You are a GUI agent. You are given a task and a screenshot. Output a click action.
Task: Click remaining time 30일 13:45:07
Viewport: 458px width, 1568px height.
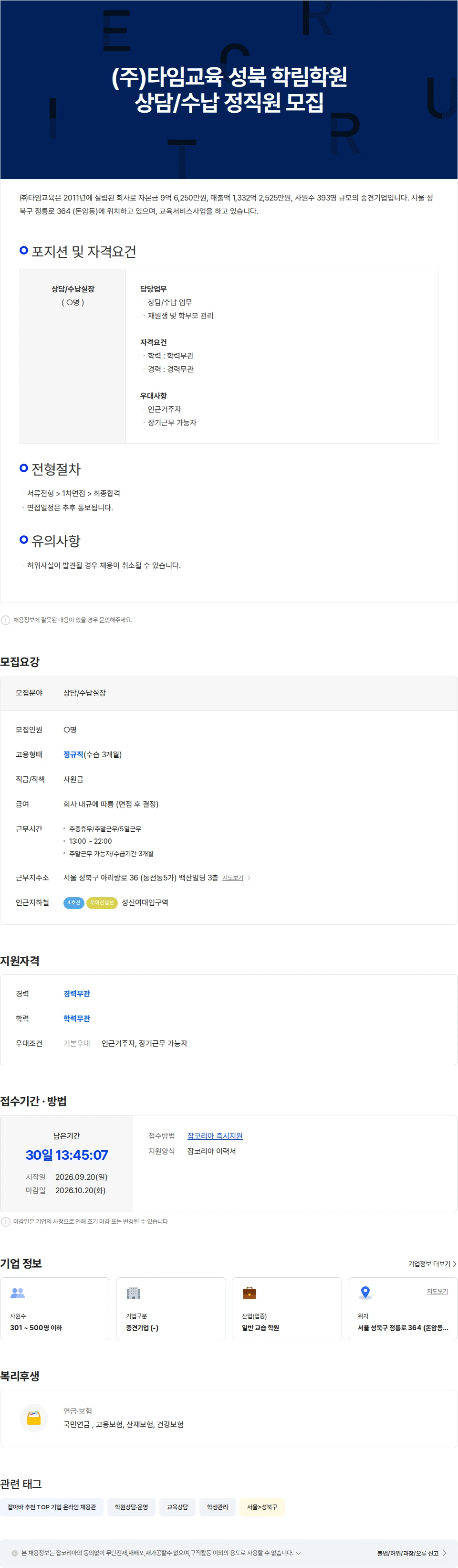(67, 1155)
